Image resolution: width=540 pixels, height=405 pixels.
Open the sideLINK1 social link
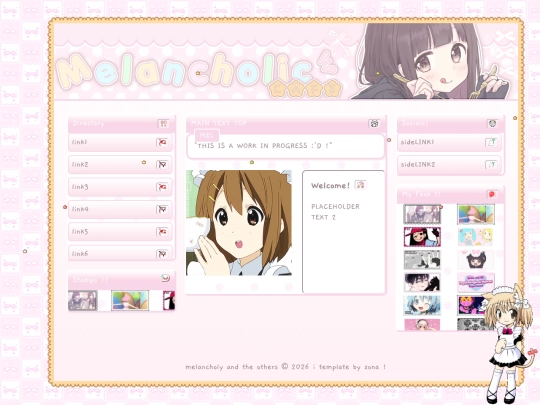coord(449,142)
